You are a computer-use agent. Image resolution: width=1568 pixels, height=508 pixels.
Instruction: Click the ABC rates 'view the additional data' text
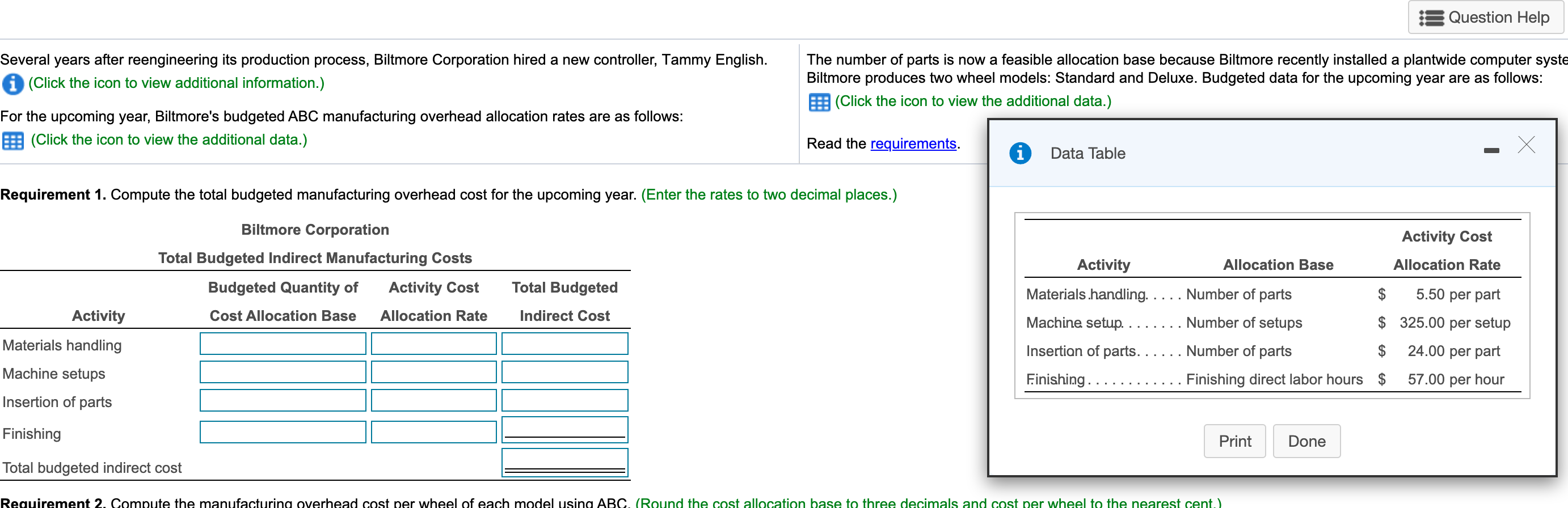pos(169,140)
